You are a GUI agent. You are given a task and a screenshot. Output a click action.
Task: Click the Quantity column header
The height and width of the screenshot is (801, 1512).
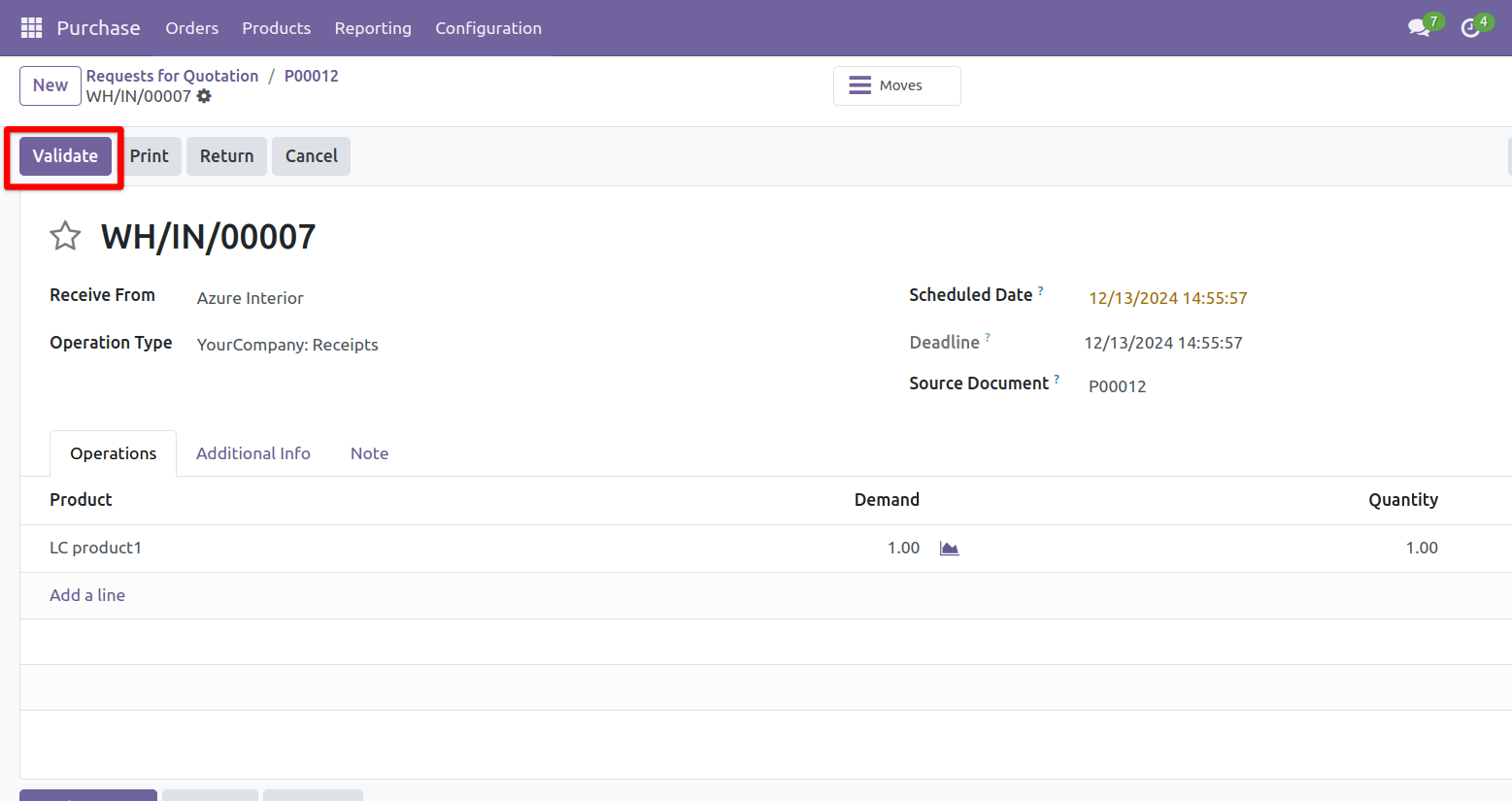1403,499
